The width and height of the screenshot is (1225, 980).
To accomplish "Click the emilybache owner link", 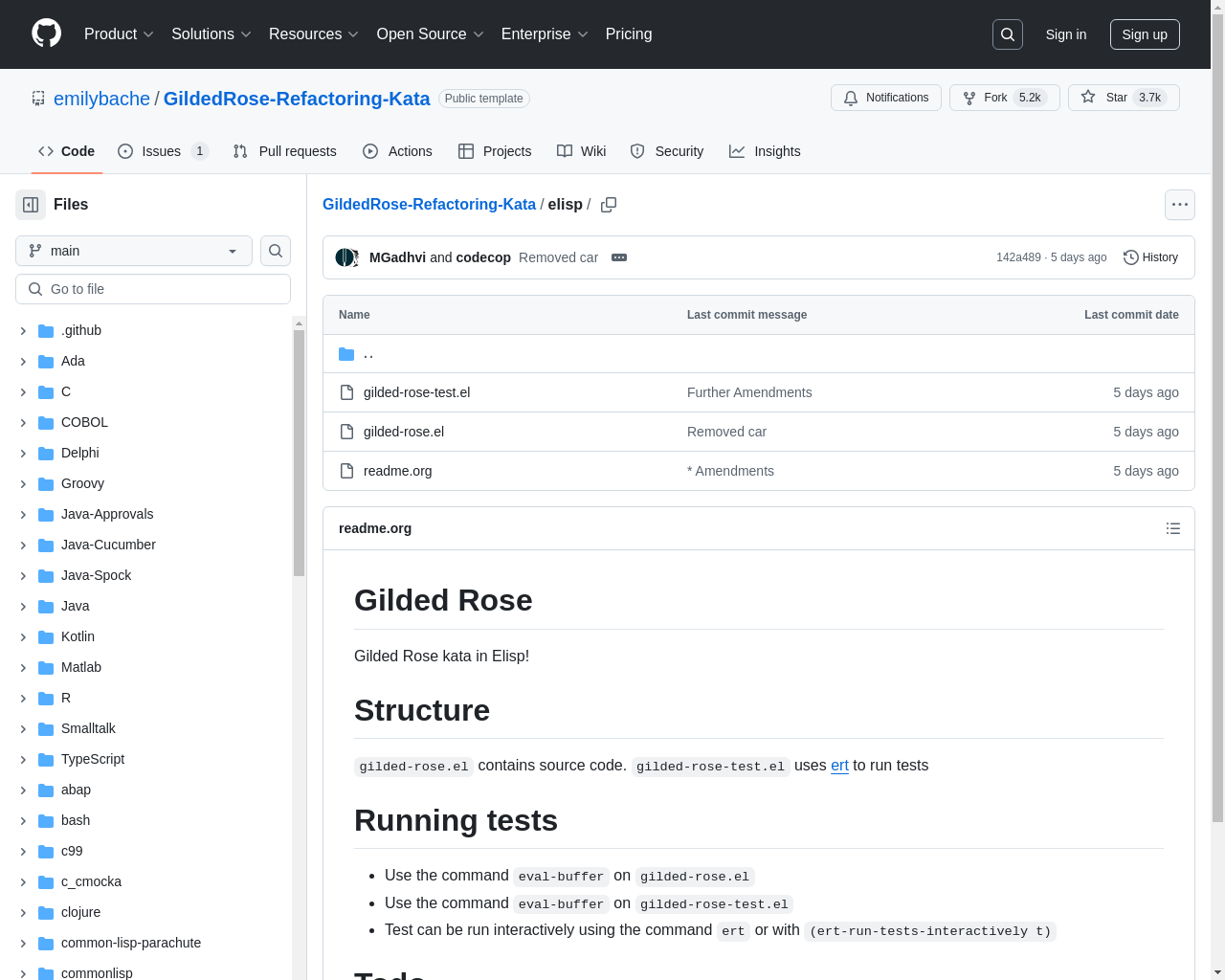I will pyautogui.click(x=101, y=99).
